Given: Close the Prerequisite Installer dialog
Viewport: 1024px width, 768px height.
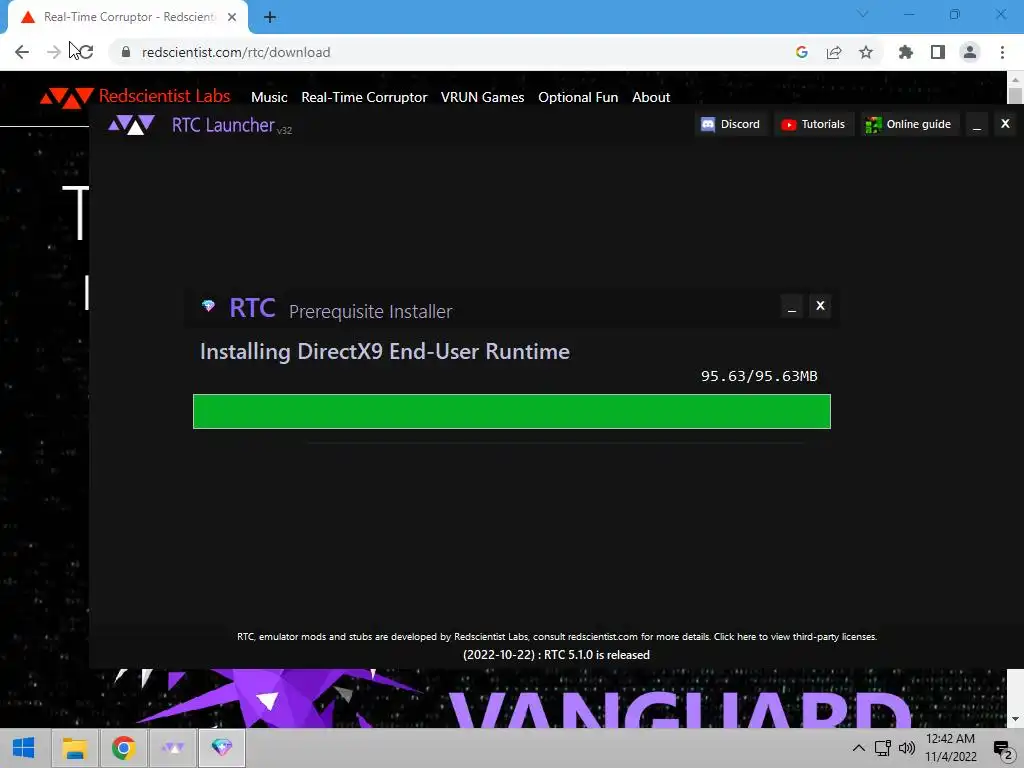Looking at the screenshot, I should coord(820,306).
